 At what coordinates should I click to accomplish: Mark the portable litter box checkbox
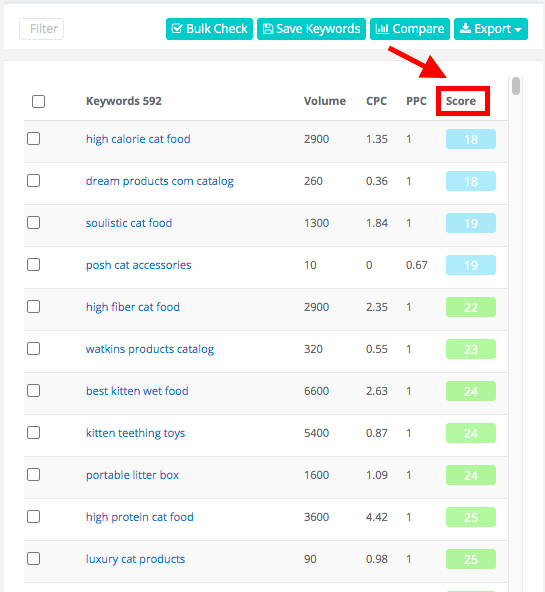34,474
